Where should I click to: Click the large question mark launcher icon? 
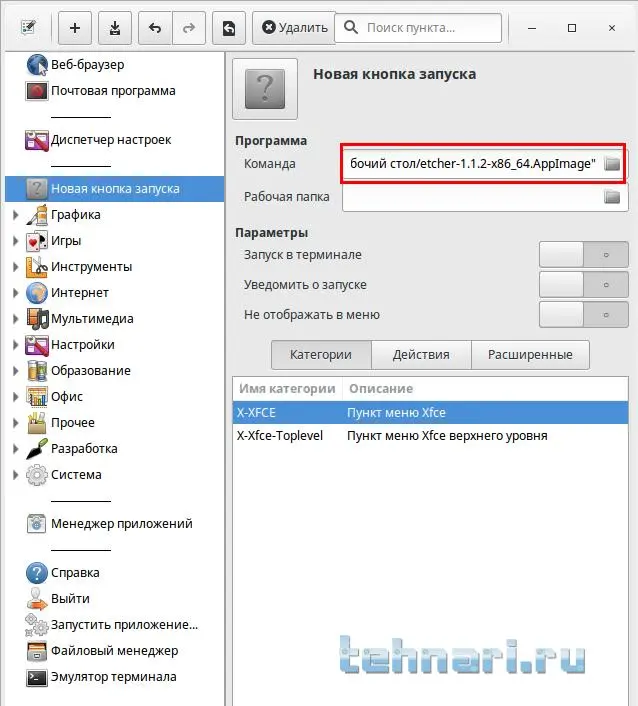265,89
